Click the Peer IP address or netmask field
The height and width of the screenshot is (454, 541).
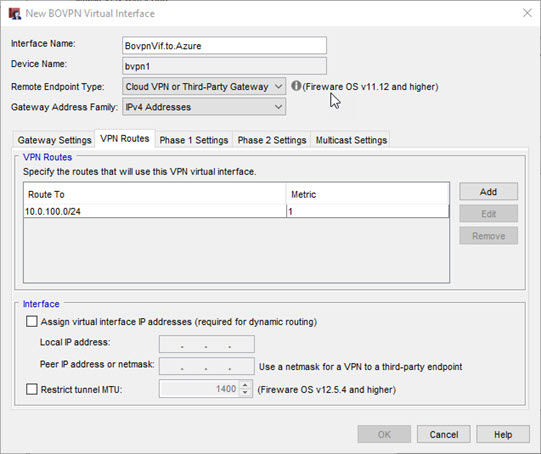[207, 366]
